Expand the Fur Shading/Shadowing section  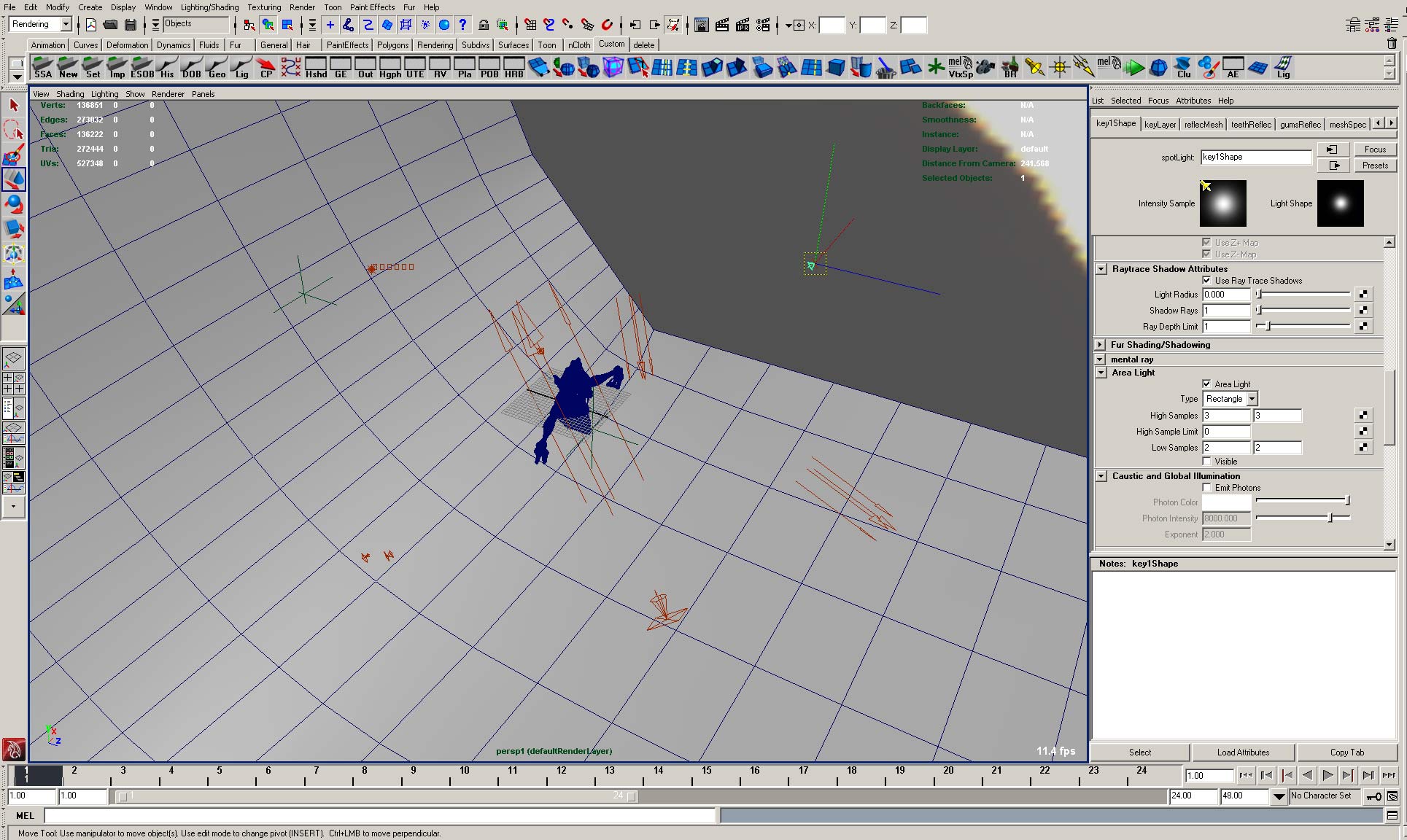(x=1100, y=345)
